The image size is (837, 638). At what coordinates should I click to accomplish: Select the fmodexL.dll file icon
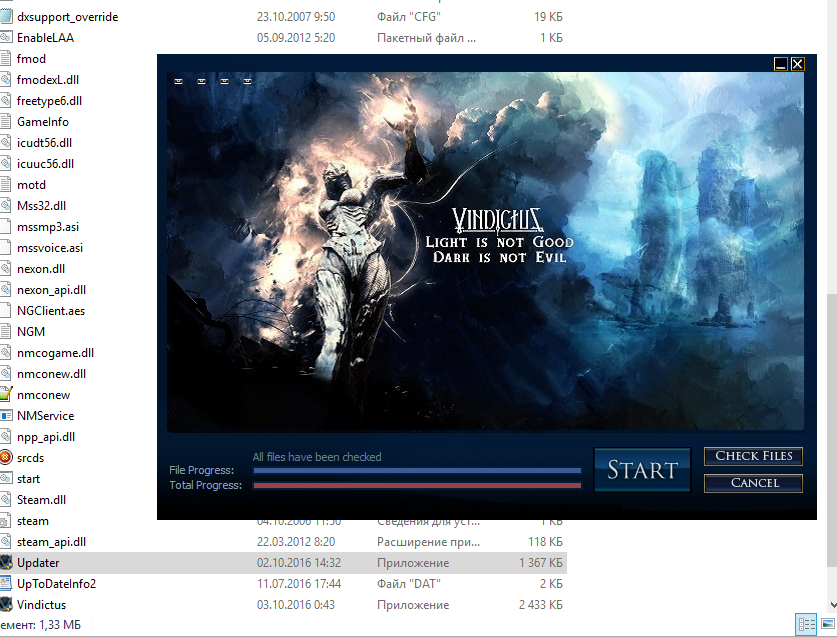[6, 80]
